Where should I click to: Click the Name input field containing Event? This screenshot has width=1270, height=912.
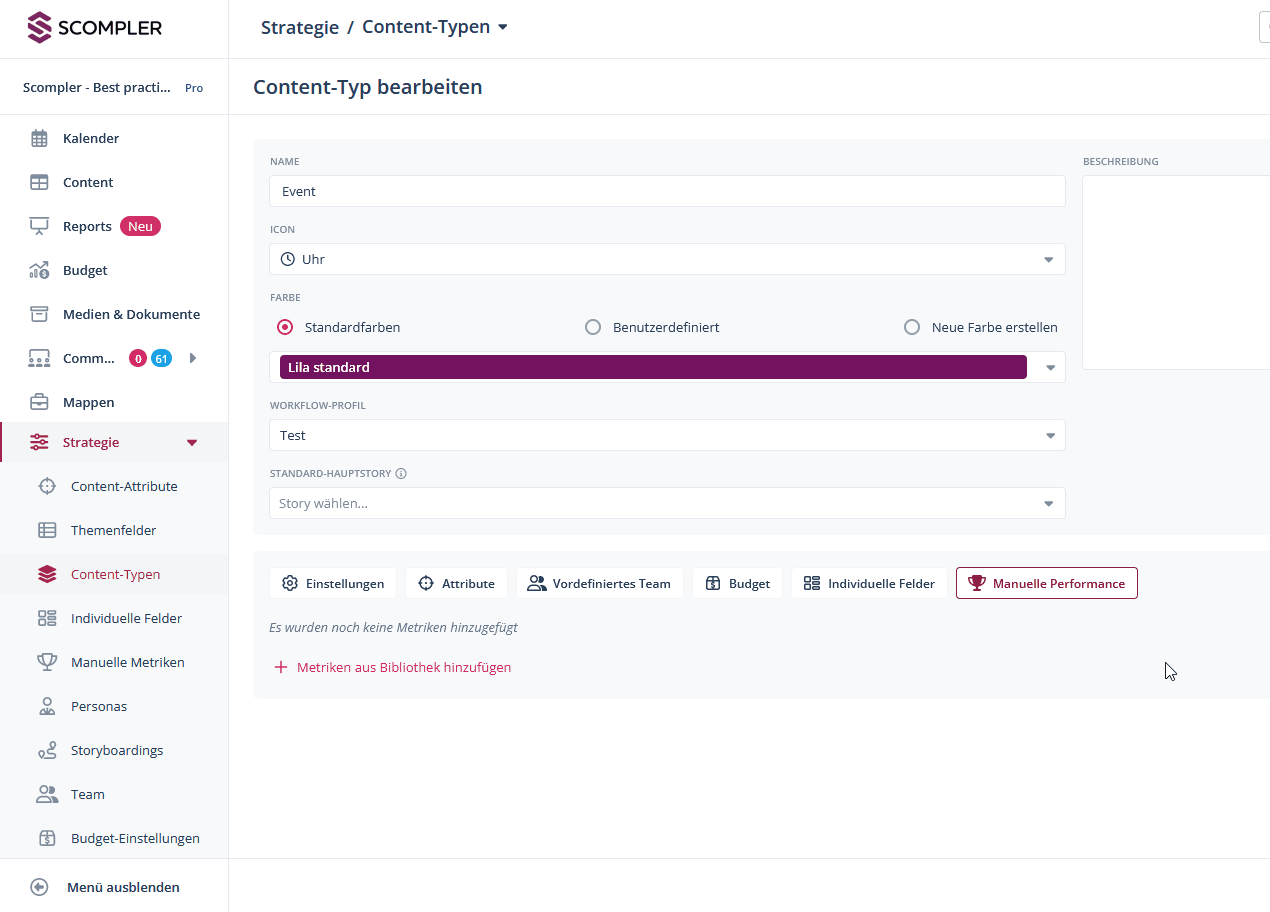(667, 191)
